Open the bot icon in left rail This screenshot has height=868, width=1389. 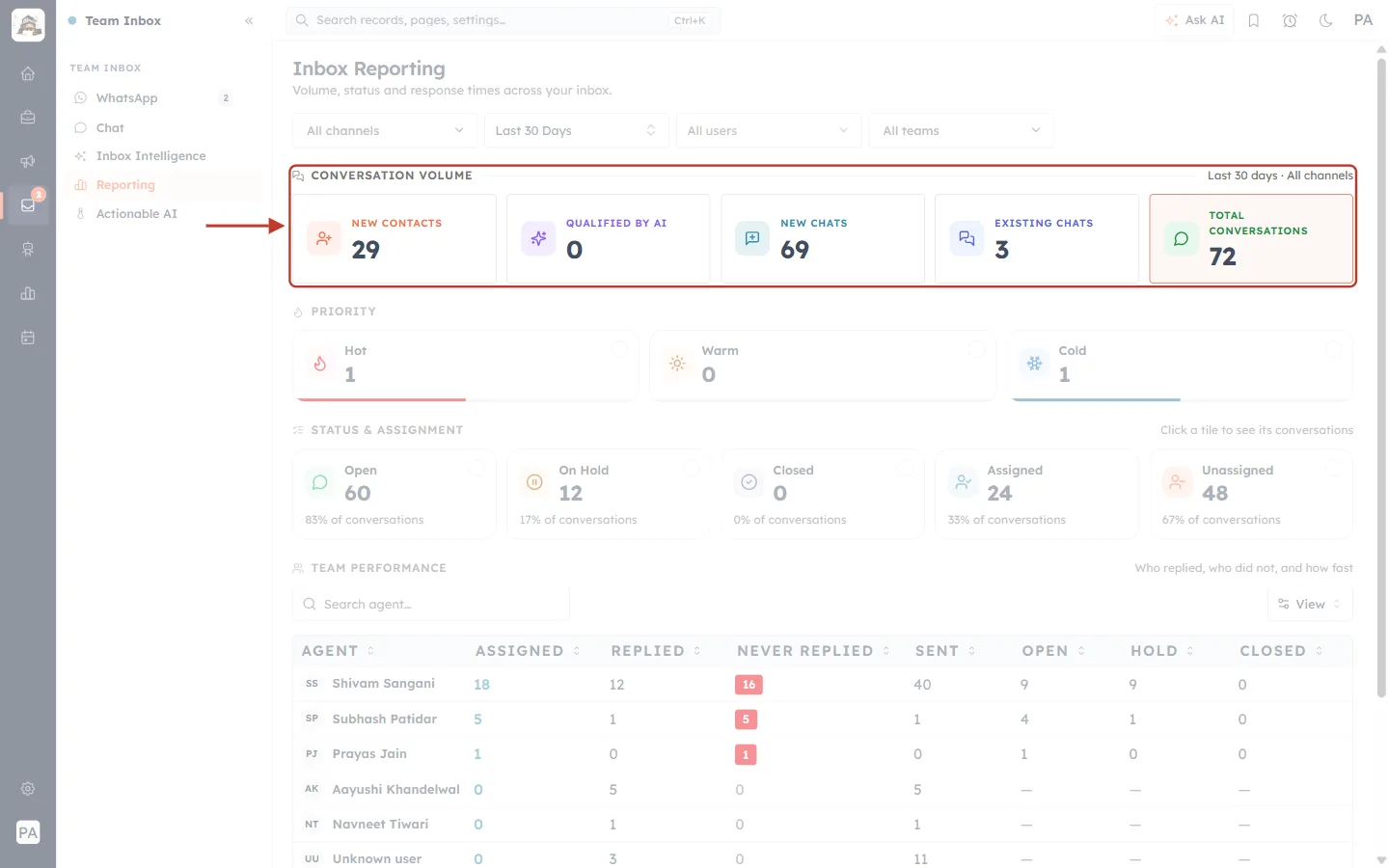(28, 249)
